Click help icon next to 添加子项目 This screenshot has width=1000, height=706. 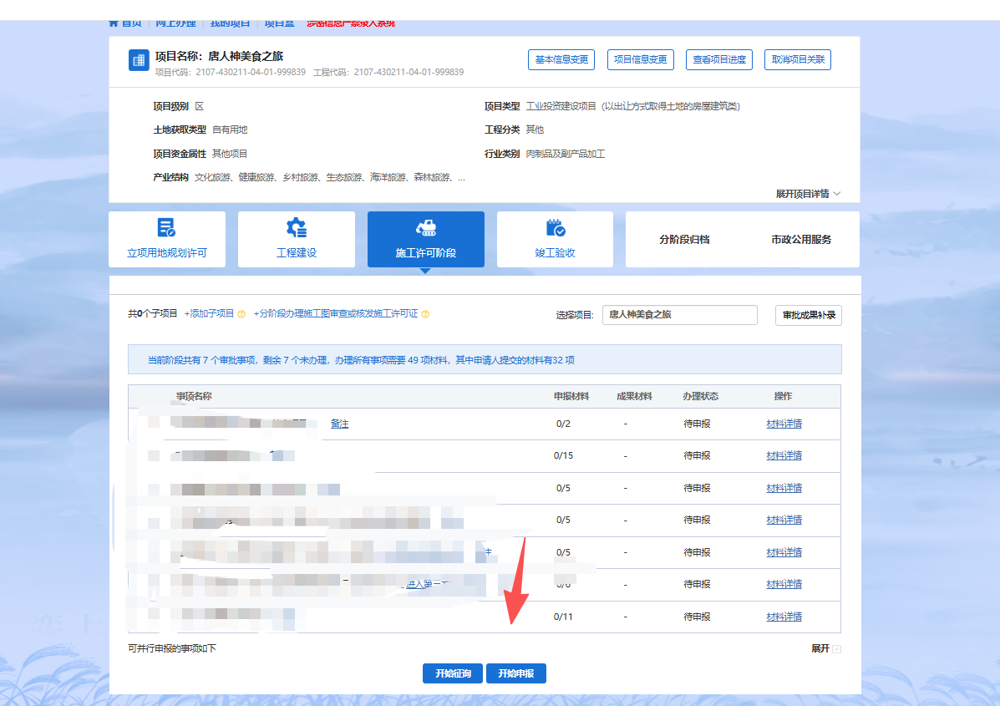click(242, 314)
